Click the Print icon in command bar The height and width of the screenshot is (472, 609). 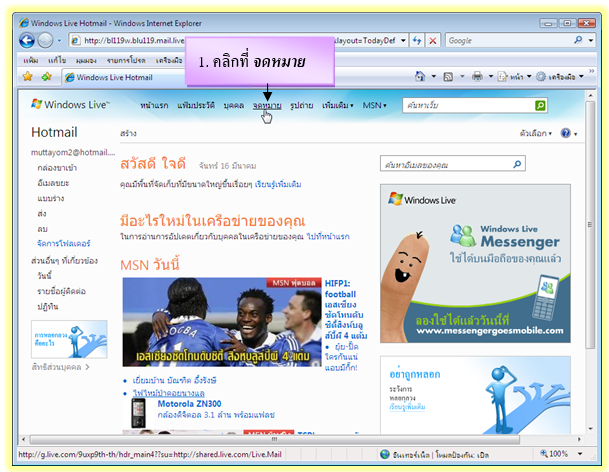coord(477,77)
